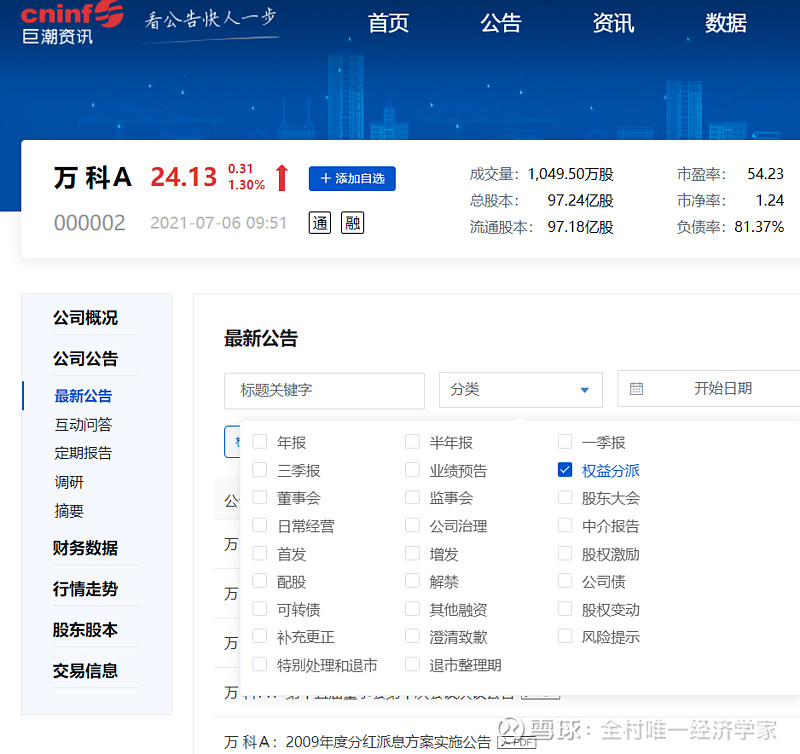Check the 监事会 checkbox

coord(412,497)
